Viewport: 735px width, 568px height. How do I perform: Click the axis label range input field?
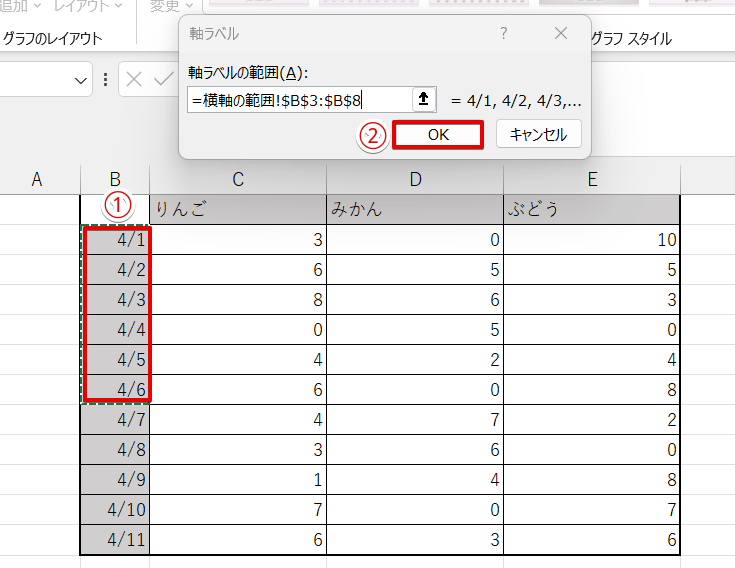point(298,99)
